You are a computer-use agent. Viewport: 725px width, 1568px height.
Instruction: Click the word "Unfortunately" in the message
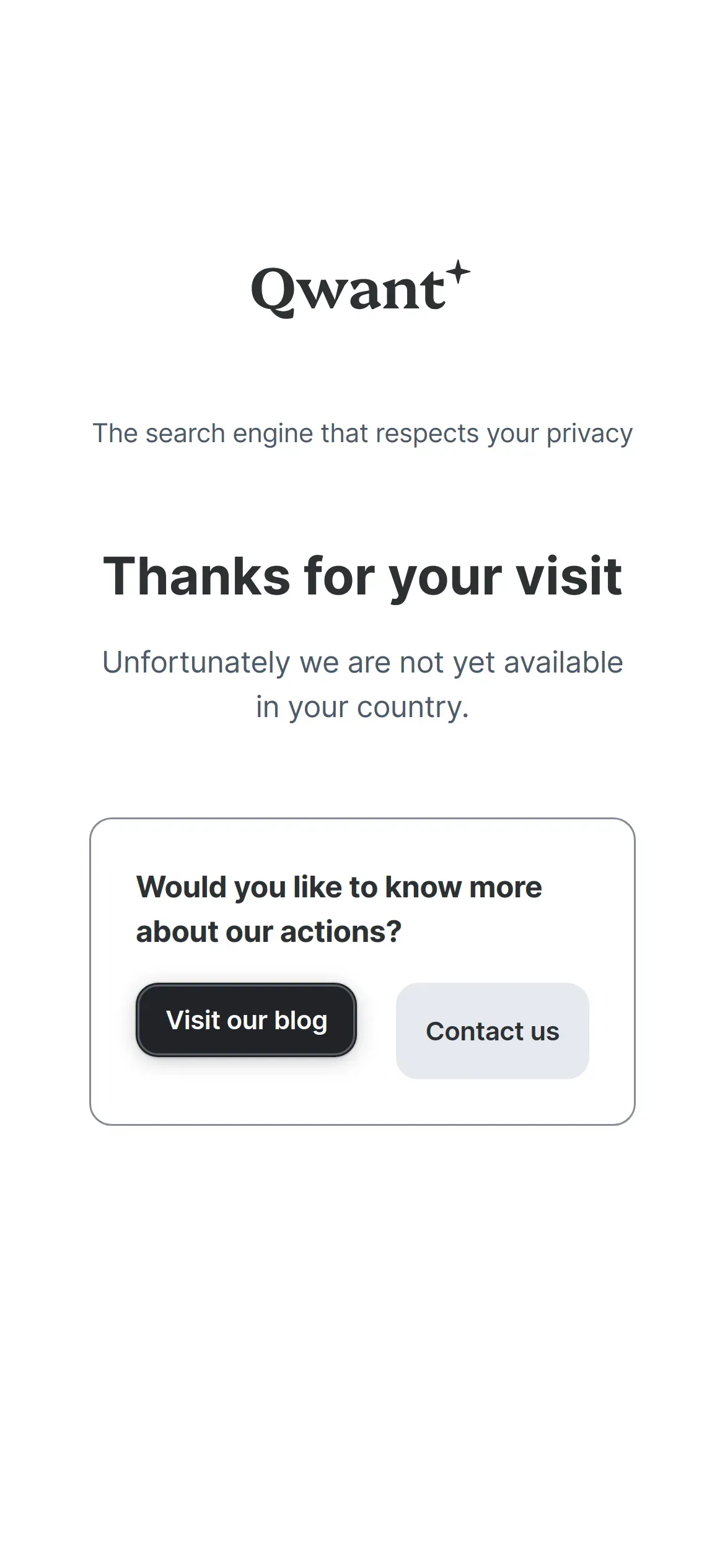[x=196, y=663]
